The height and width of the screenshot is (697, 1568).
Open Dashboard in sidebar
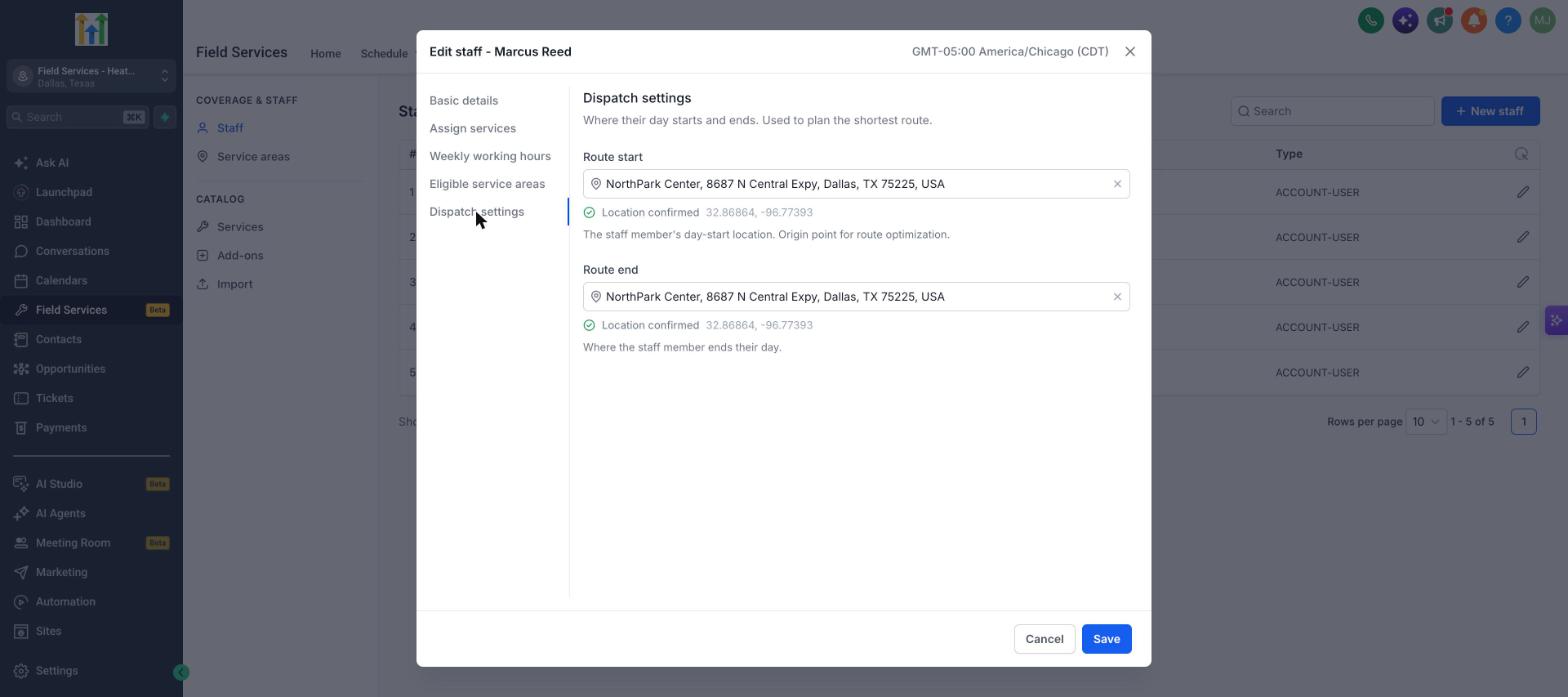pos(91,222)
